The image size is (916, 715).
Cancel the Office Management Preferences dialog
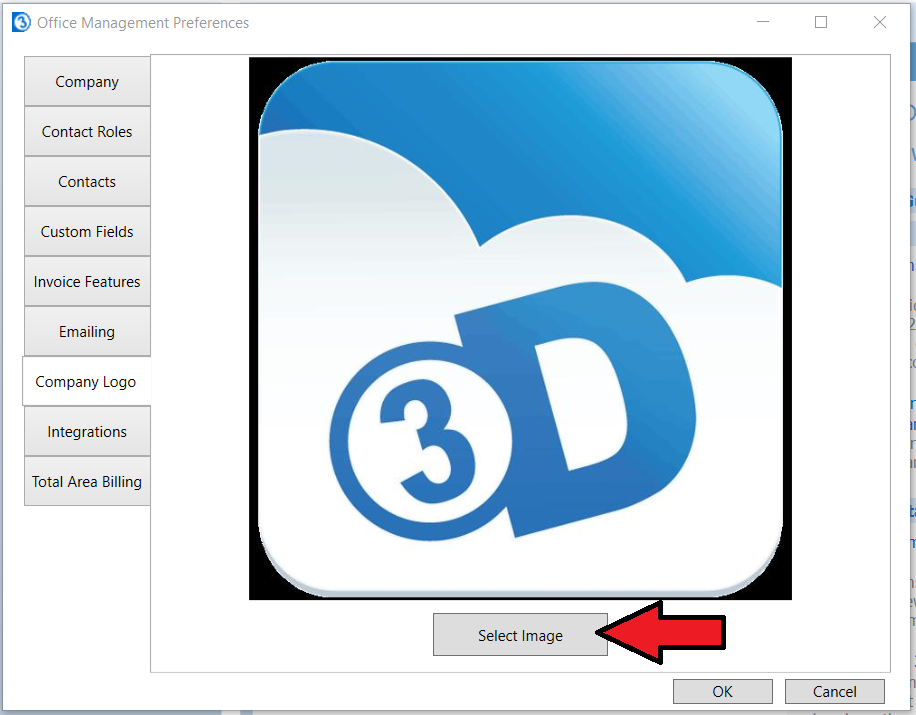point(834,692)
